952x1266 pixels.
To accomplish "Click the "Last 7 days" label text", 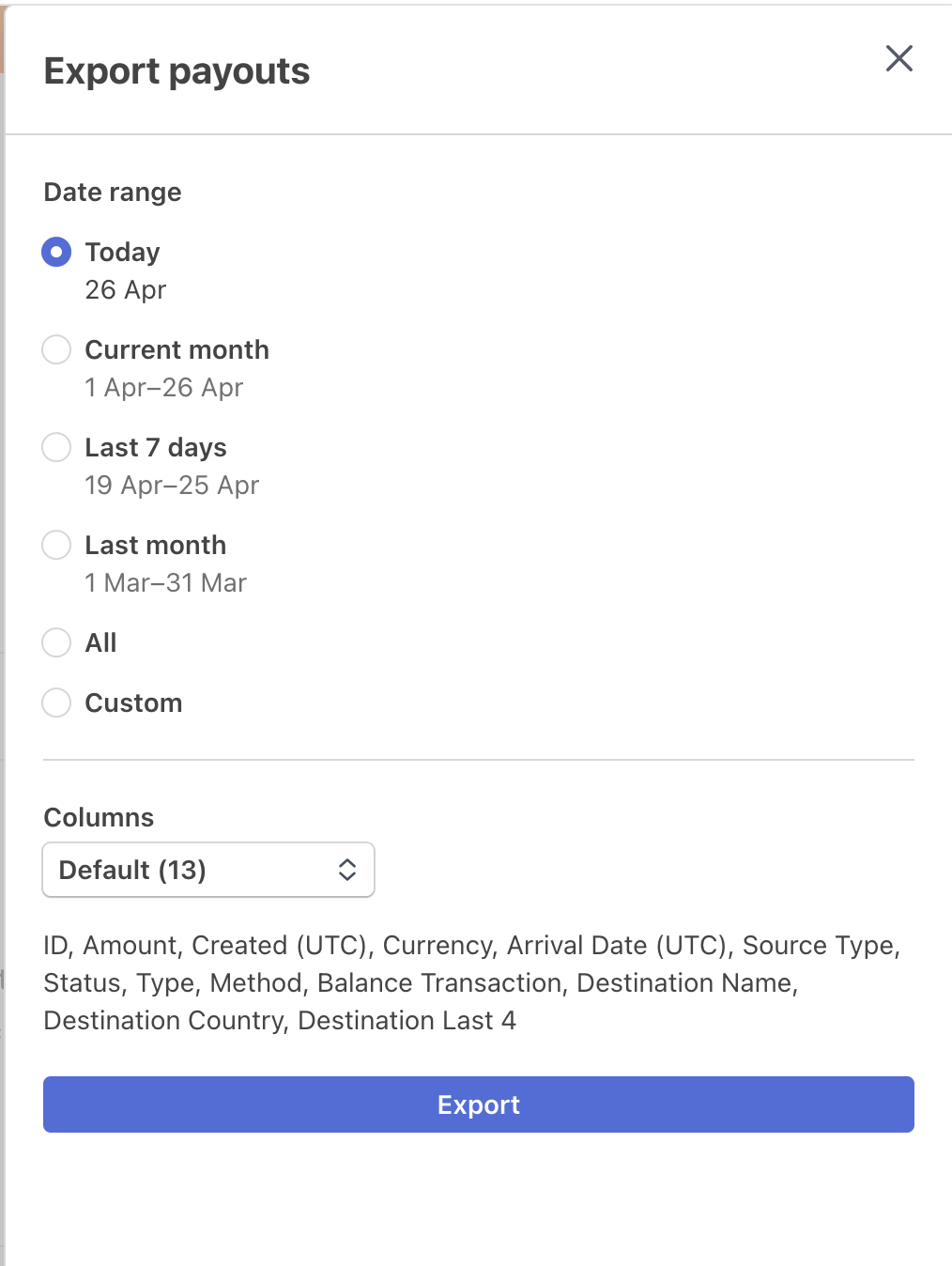I will [x=156, y=447].
